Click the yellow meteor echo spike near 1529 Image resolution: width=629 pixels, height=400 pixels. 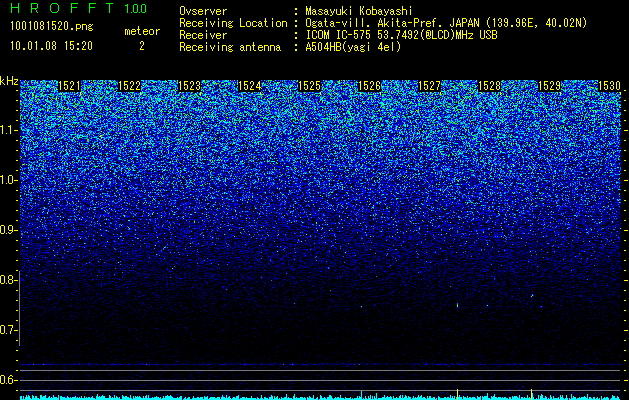point(532,393)
